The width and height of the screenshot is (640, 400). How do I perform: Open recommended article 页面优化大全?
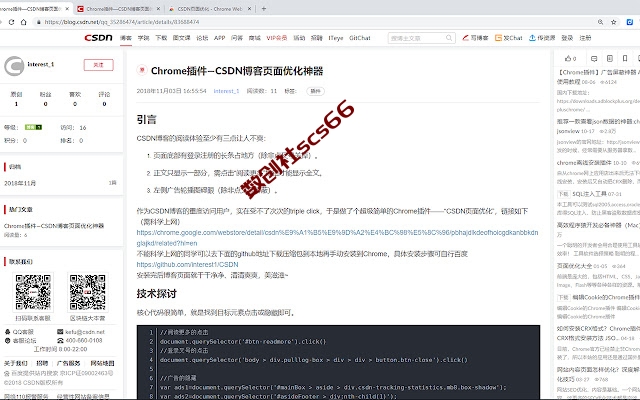(x=574, y=266)
